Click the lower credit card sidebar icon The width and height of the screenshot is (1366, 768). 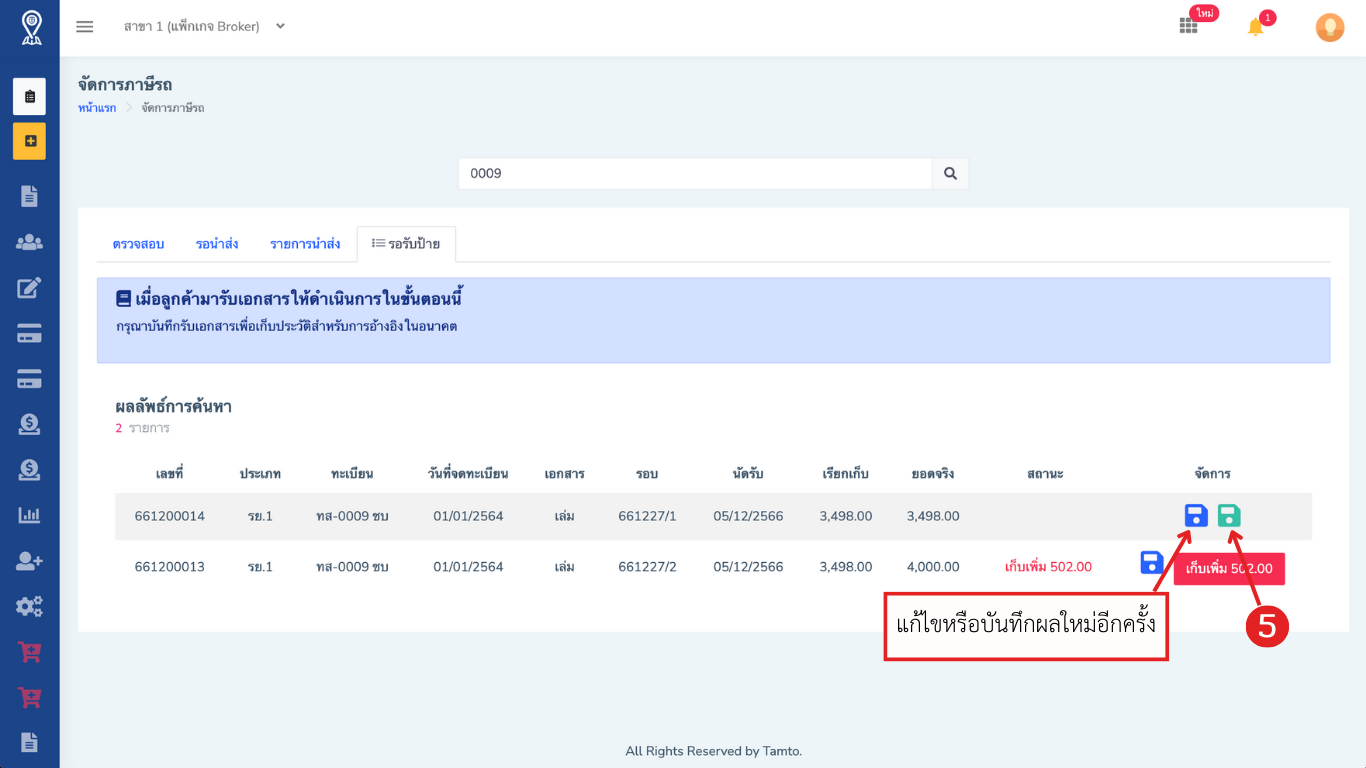pos(29,379)
